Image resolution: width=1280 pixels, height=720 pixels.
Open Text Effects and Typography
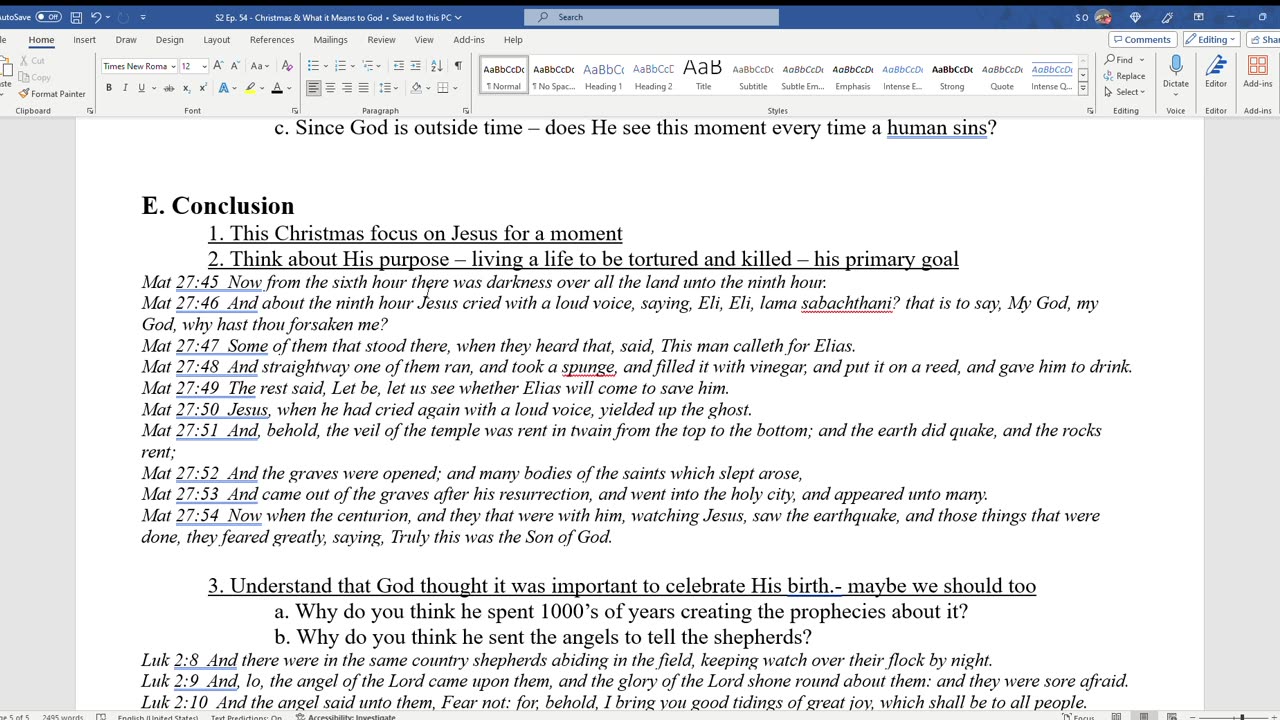click(225, 88)
